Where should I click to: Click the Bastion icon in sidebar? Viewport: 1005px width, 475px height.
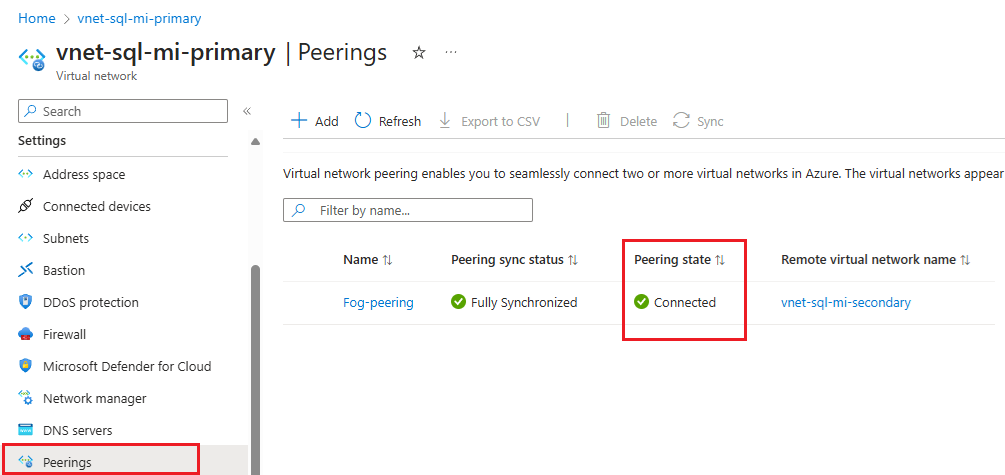(26, 270)
